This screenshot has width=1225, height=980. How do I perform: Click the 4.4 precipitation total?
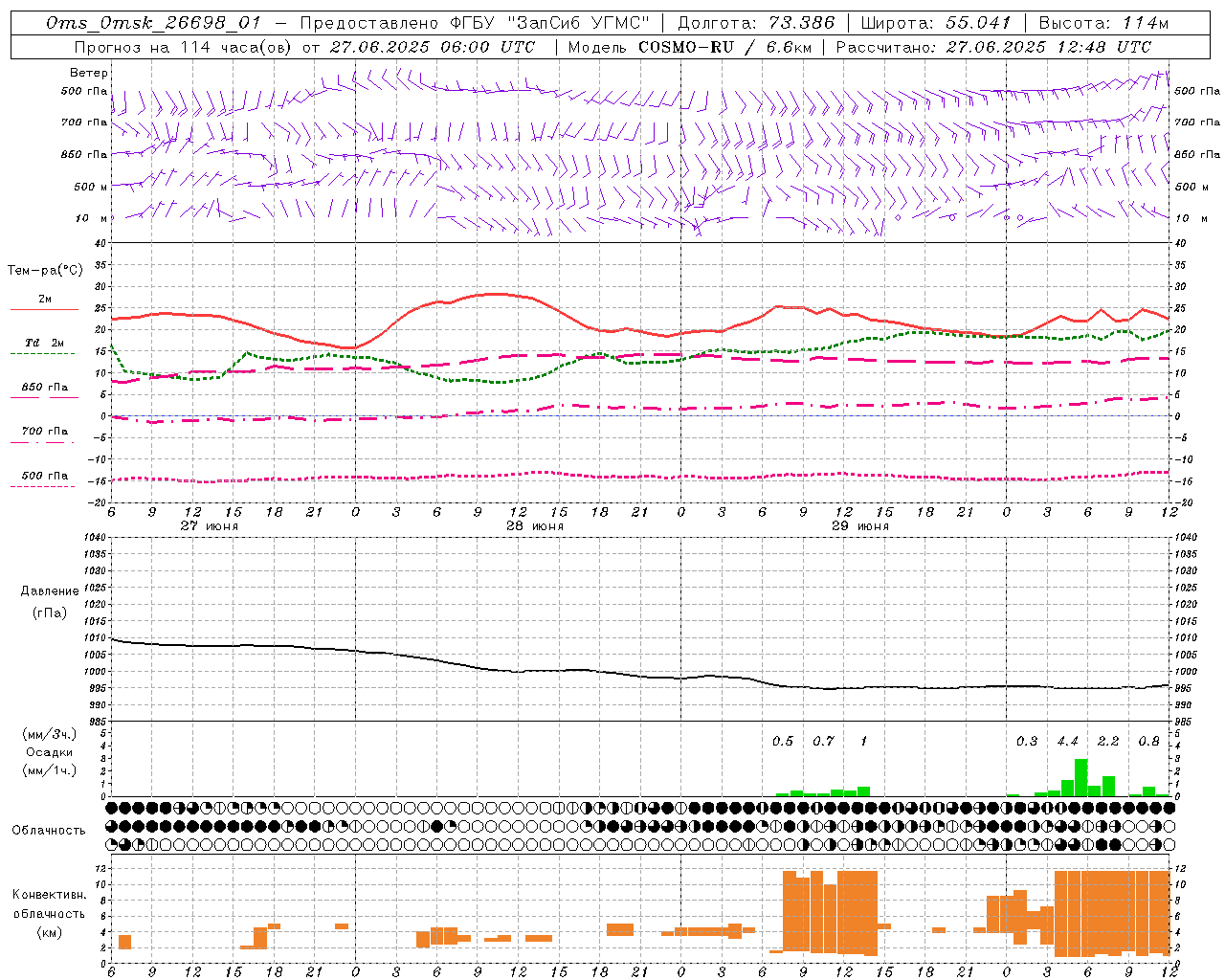[1068, 742]
